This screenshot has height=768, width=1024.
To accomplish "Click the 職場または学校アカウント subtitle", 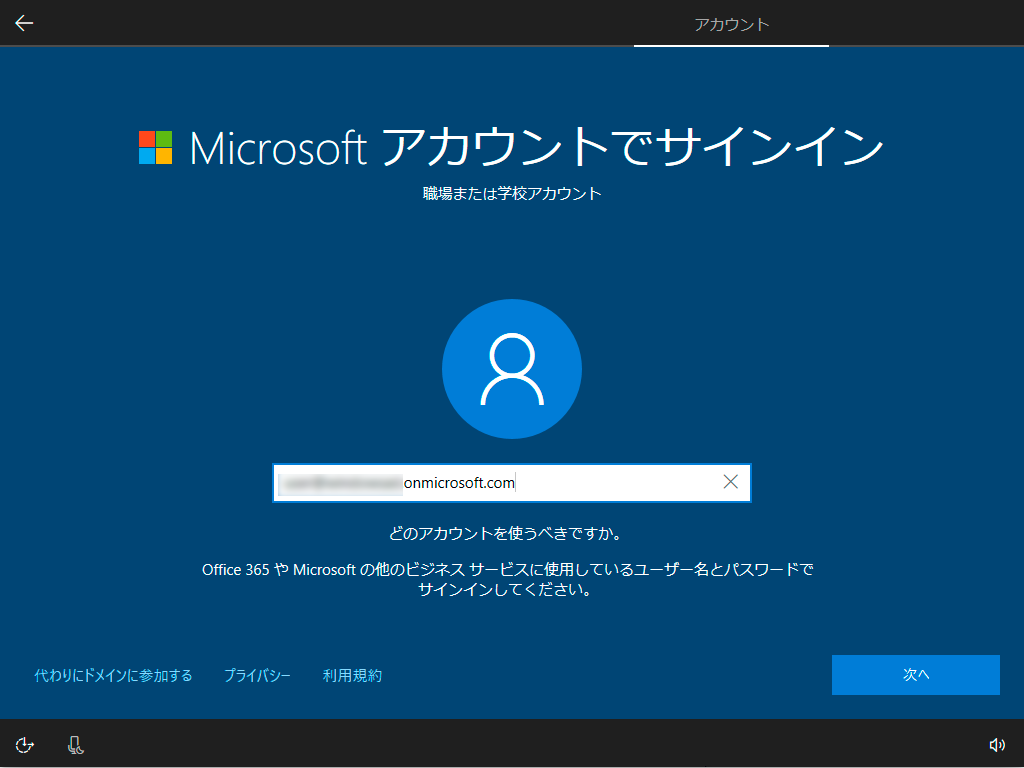I will coord(512,193).
